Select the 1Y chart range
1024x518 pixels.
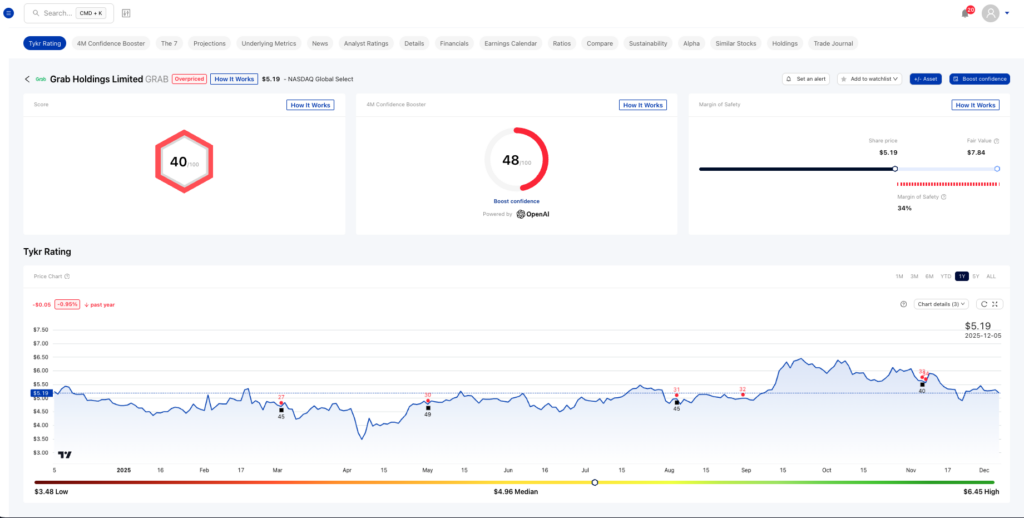(x=962, y=276)
